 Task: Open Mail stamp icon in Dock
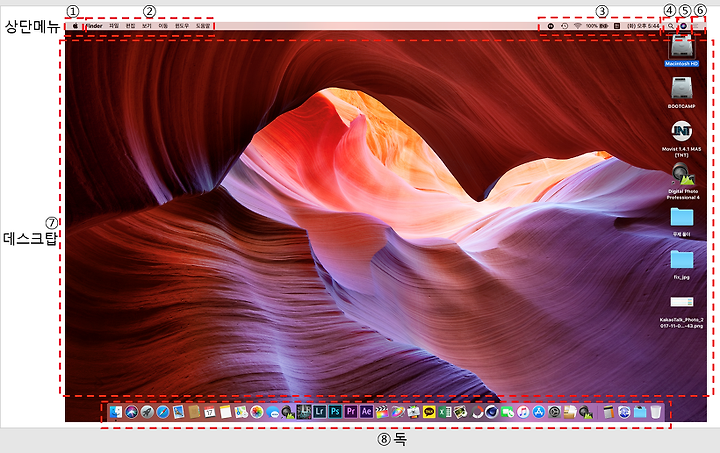pos(179,412)
